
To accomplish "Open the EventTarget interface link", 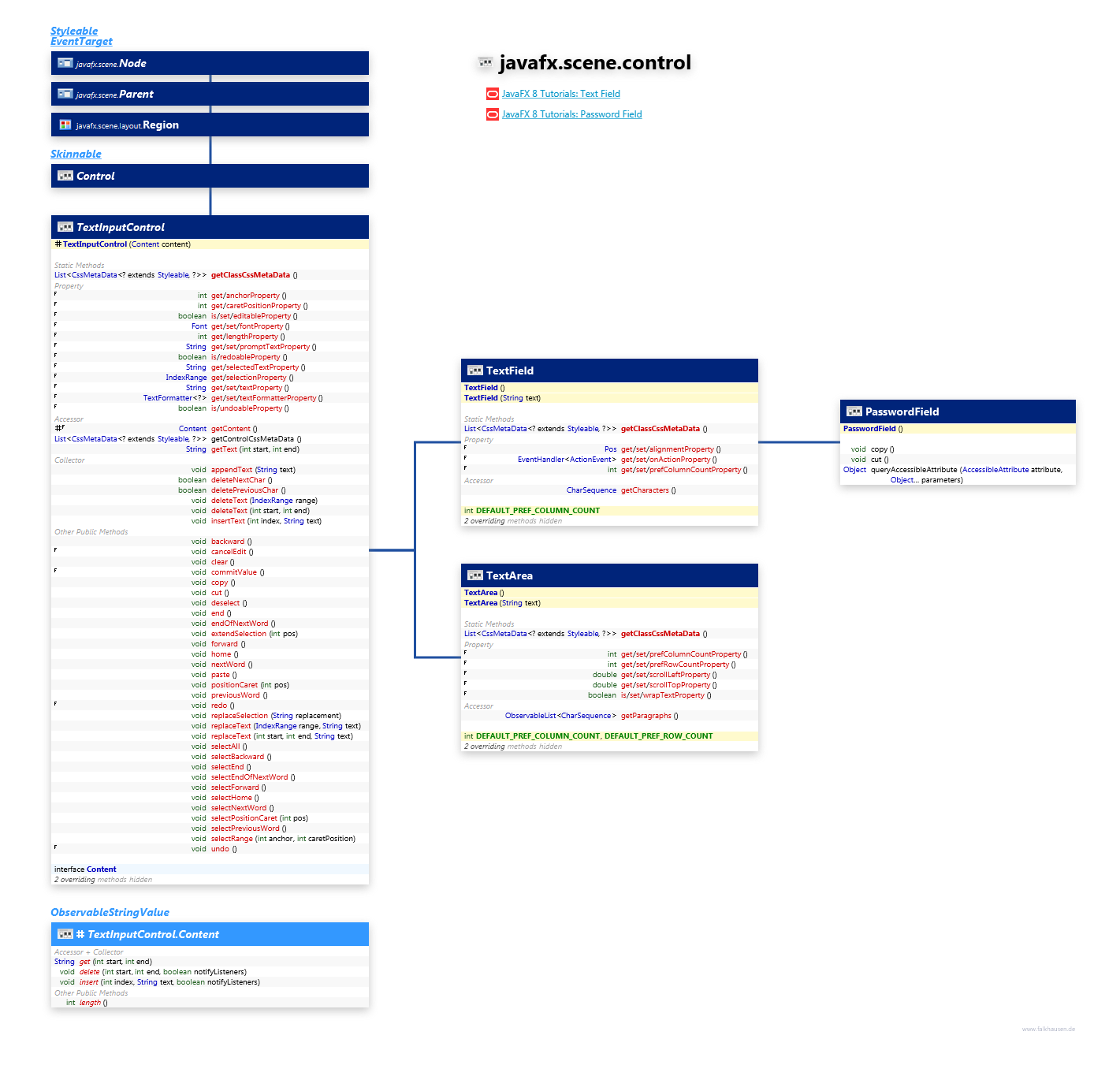I will 81,41.
